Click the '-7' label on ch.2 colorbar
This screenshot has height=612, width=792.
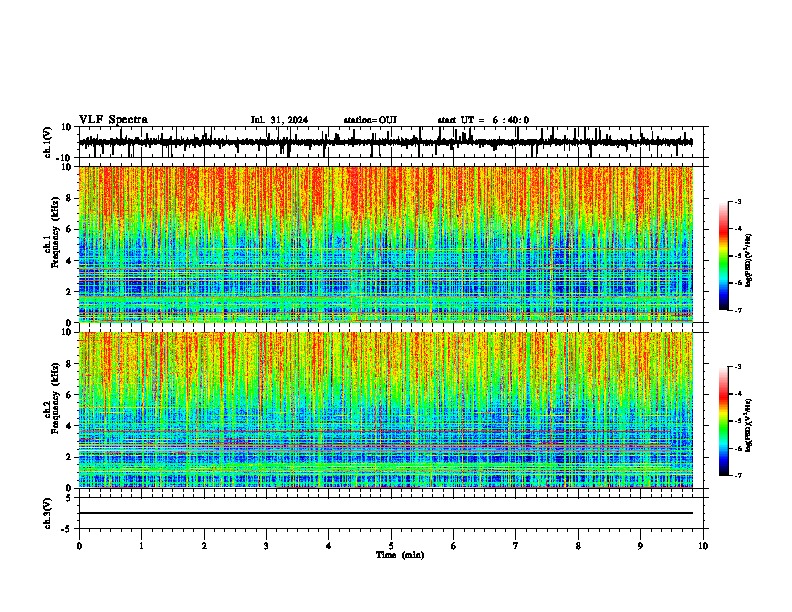[737, 476]
